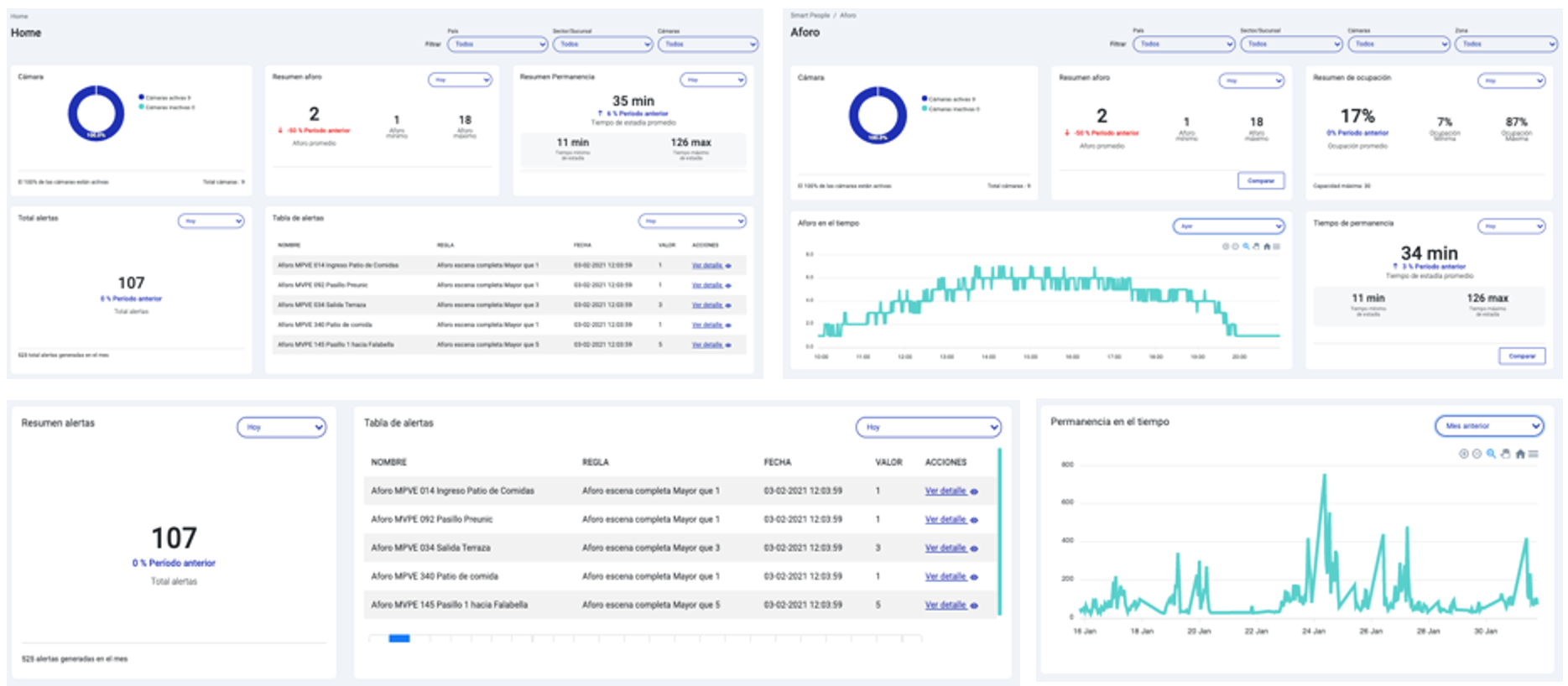Image resolution: width=1568 pixels, height=686 pixels.
Task: Toggle Cámaras activas legend in Home donut chart
Action: click(x=166, y=97)
